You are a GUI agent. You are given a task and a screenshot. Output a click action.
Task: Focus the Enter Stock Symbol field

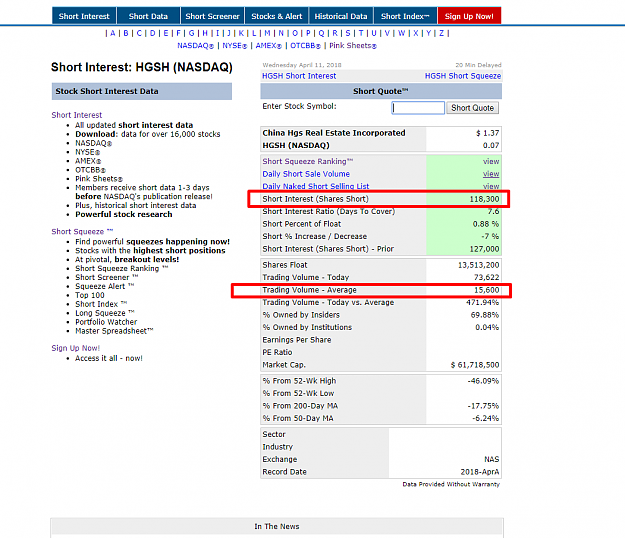(418, 108)
